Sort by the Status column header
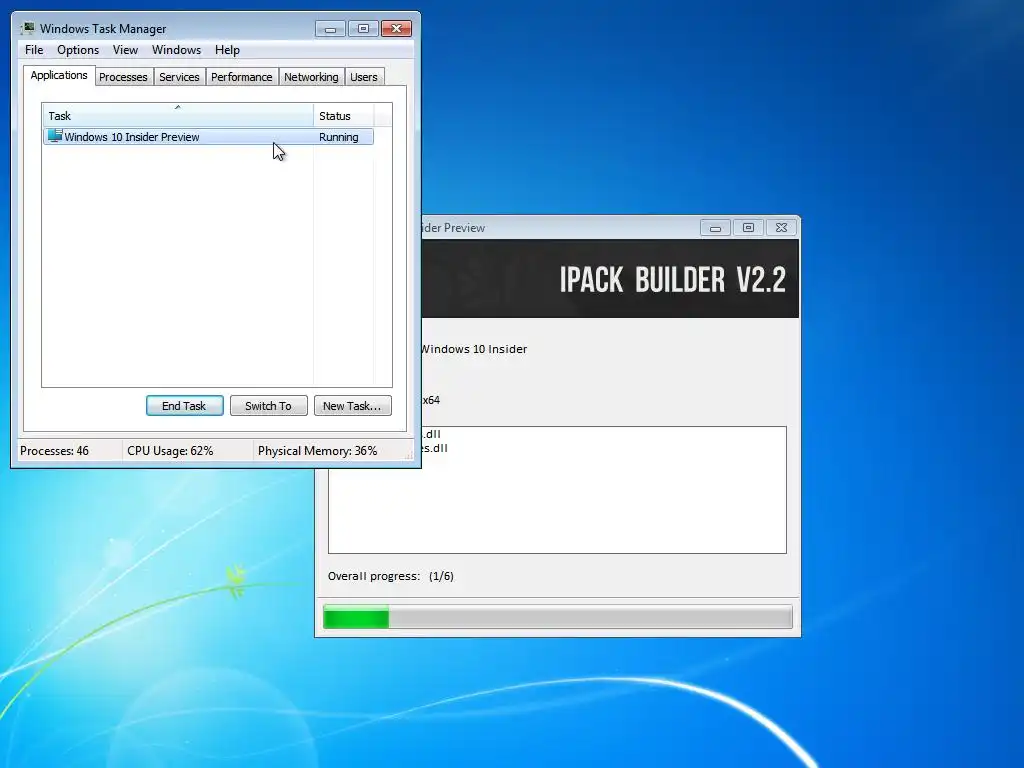Screen dimensions: 1024x768 344,116
